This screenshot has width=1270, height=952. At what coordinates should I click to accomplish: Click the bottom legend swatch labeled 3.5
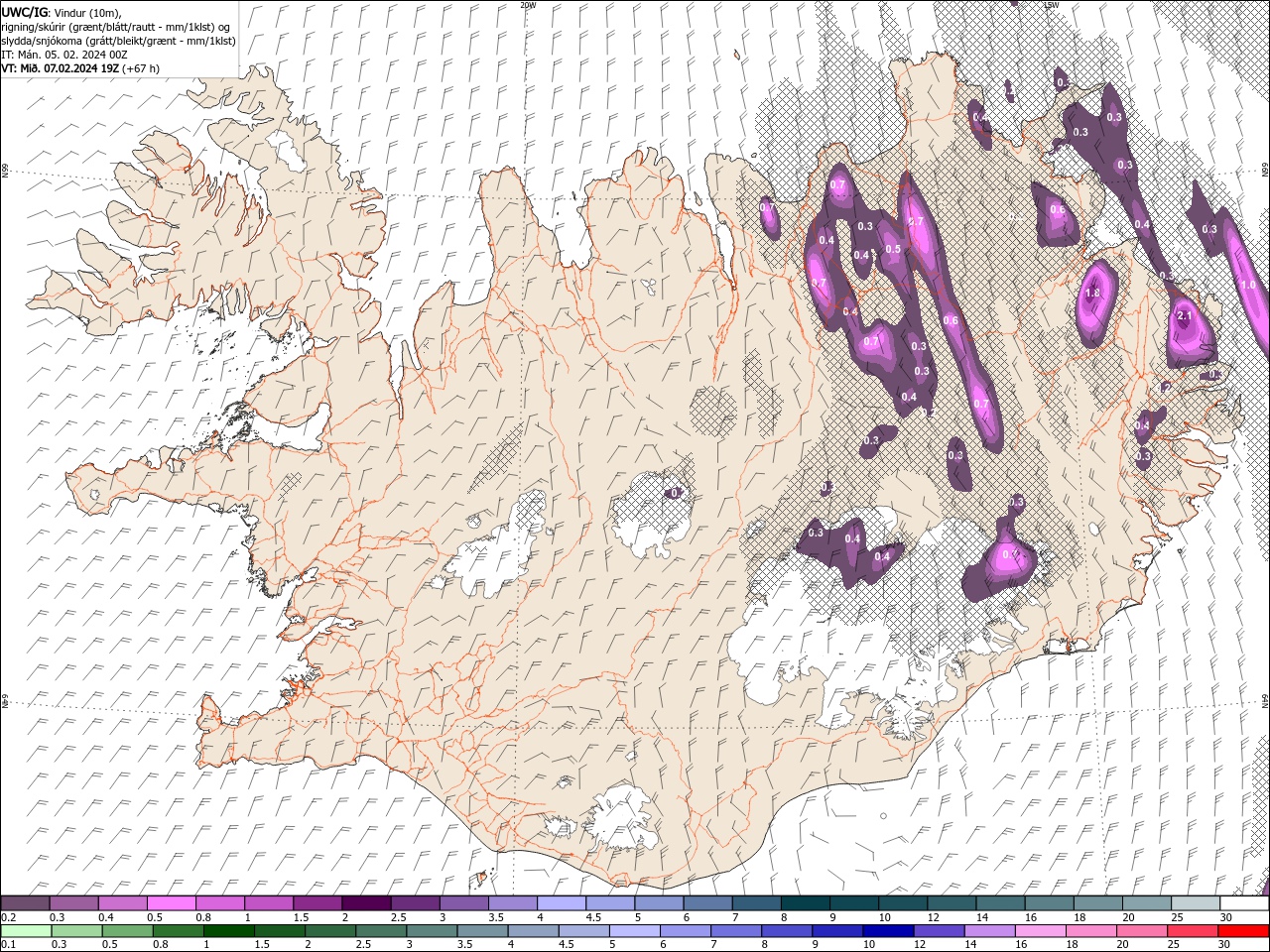[x=483, y=931]
